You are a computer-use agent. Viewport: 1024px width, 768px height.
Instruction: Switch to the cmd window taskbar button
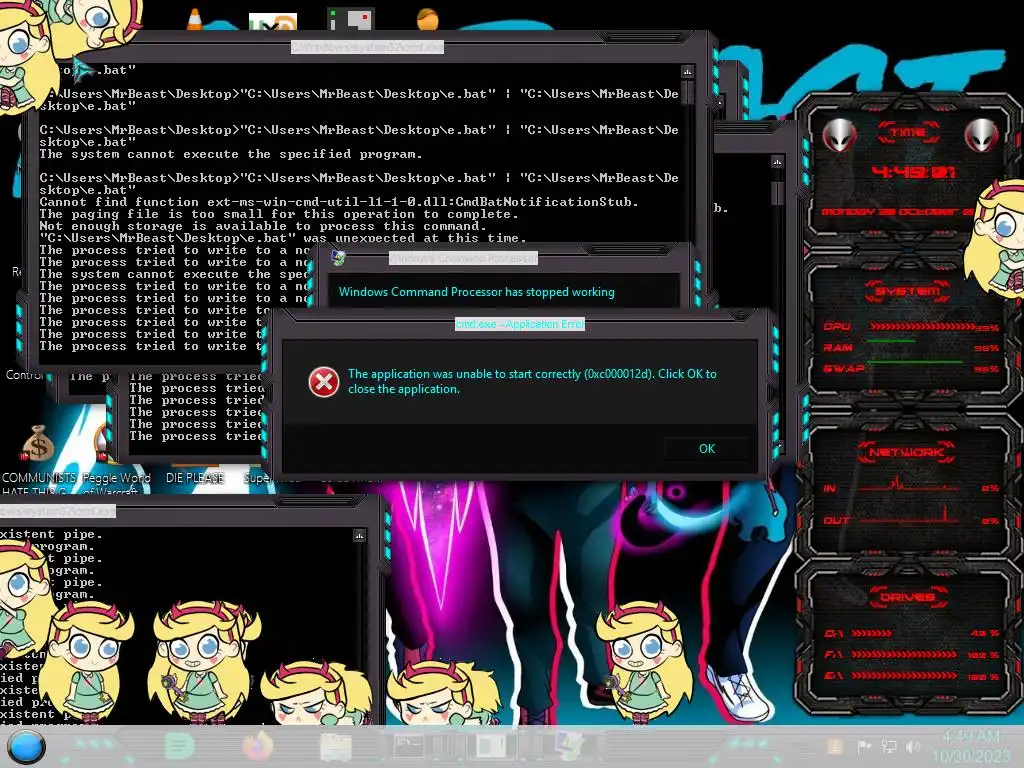[409, 746]
